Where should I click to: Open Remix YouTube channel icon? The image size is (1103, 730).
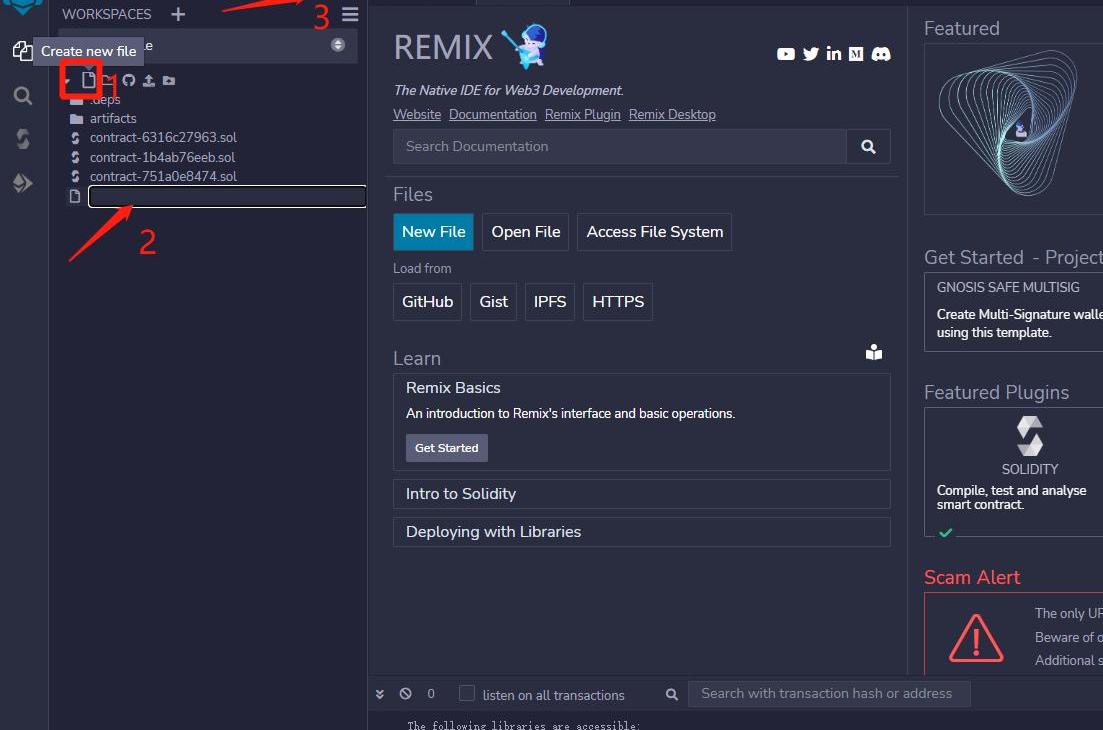point(786,54)
